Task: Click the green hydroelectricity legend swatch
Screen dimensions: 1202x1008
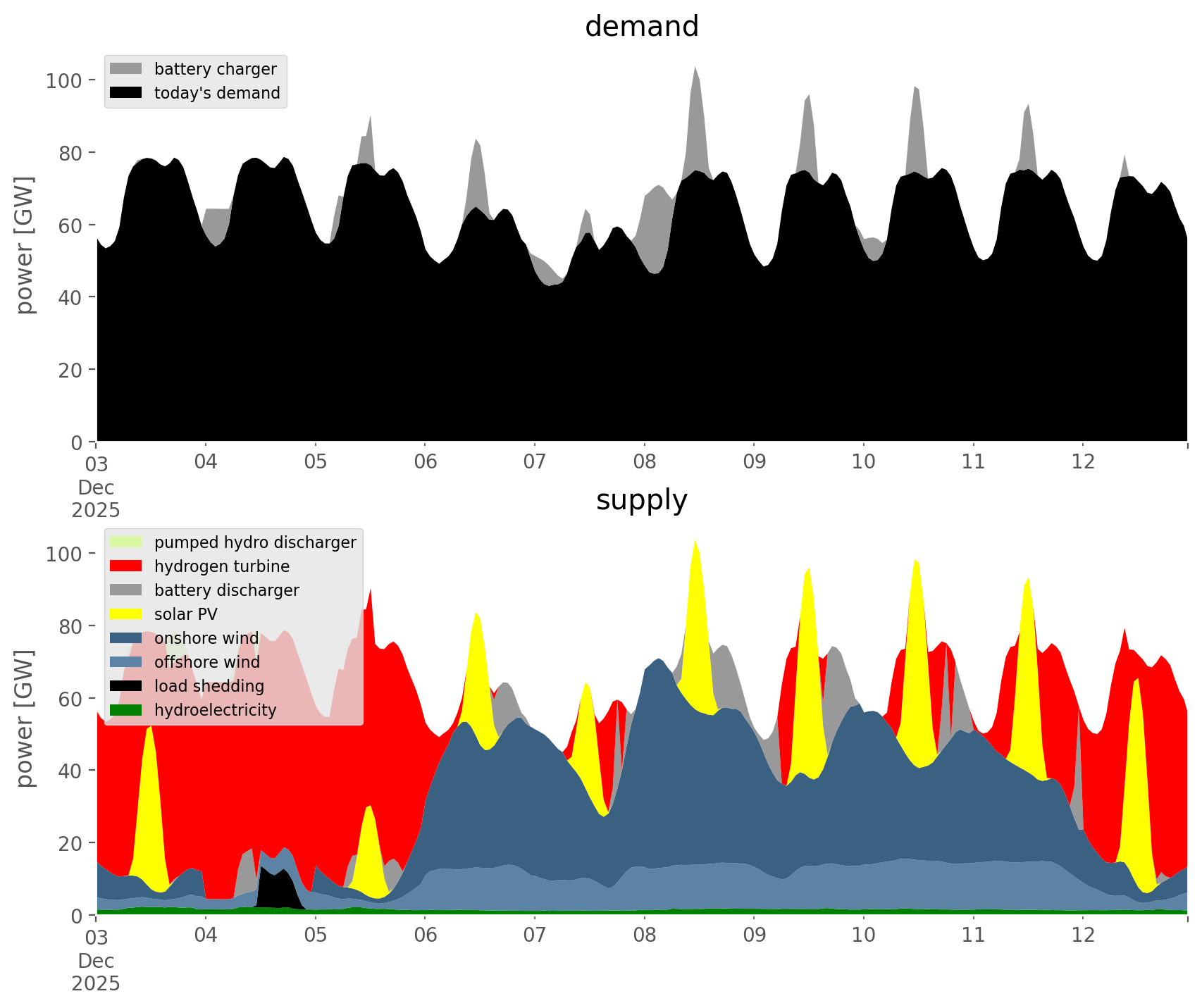Action: [126, 710]
